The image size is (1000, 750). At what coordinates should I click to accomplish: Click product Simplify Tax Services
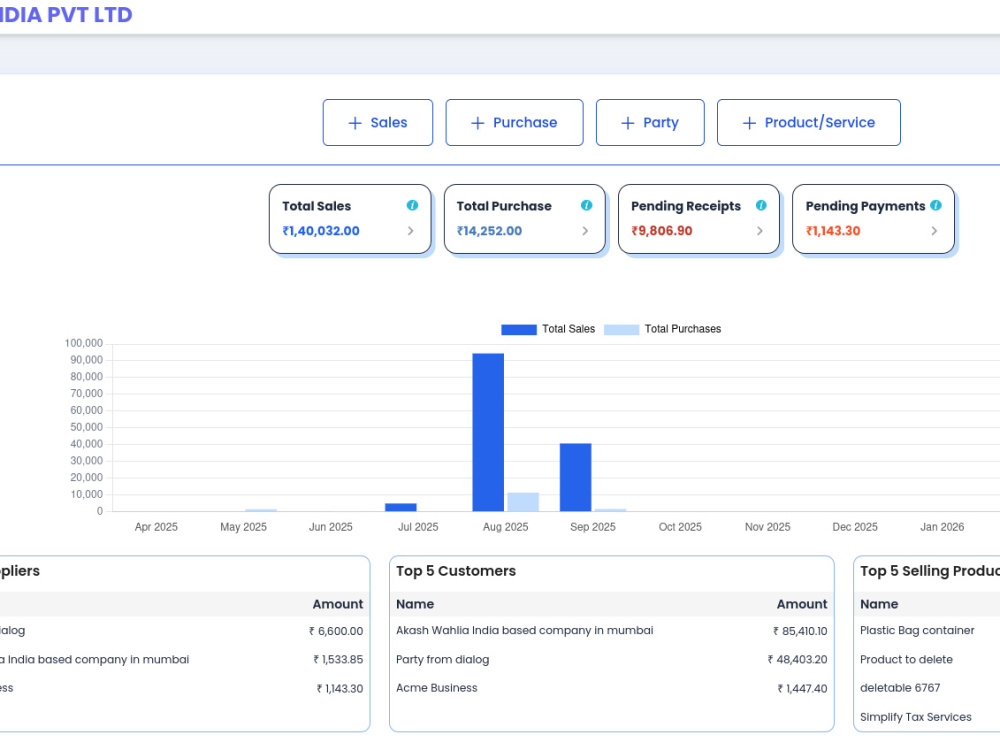(x=916, y=717)
